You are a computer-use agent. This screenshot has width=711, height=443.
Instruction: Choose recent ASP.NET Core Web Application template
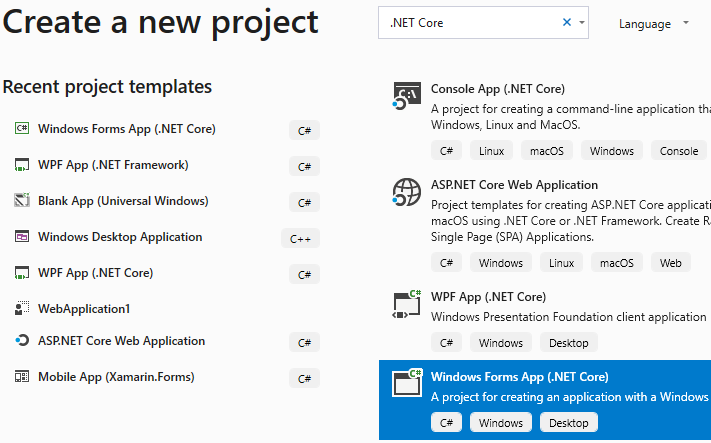121,341
